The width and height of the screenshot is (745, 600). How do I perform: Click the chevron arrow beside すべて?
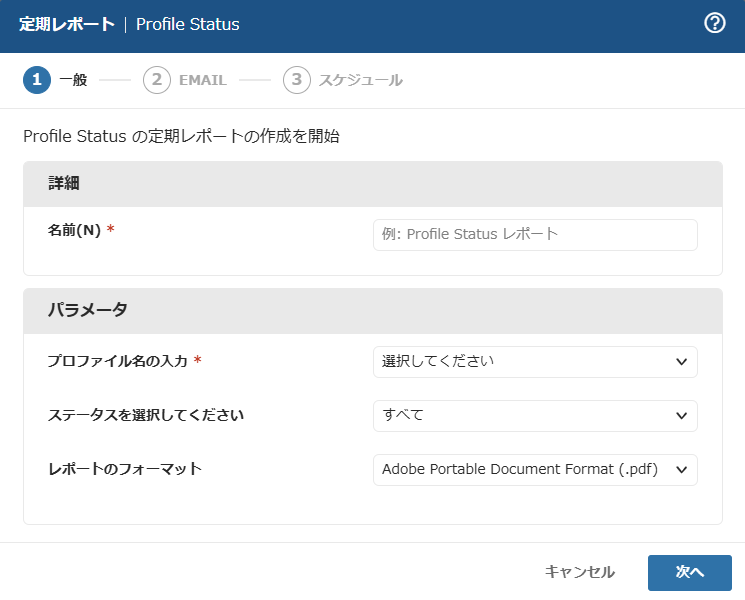pyautogui.click(x=682, y=415)
